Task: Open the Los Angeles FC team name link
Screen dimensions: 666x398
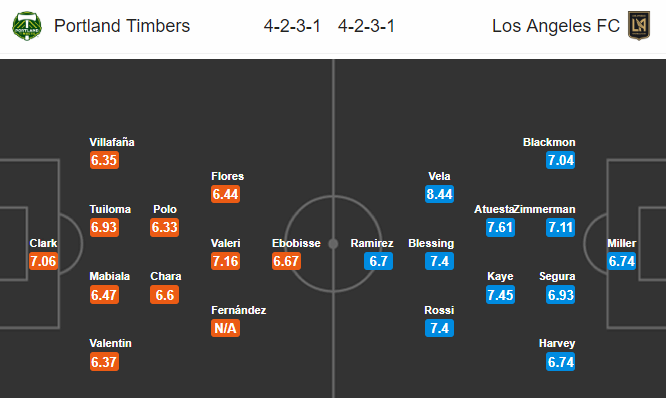Action: click(556, 26)
